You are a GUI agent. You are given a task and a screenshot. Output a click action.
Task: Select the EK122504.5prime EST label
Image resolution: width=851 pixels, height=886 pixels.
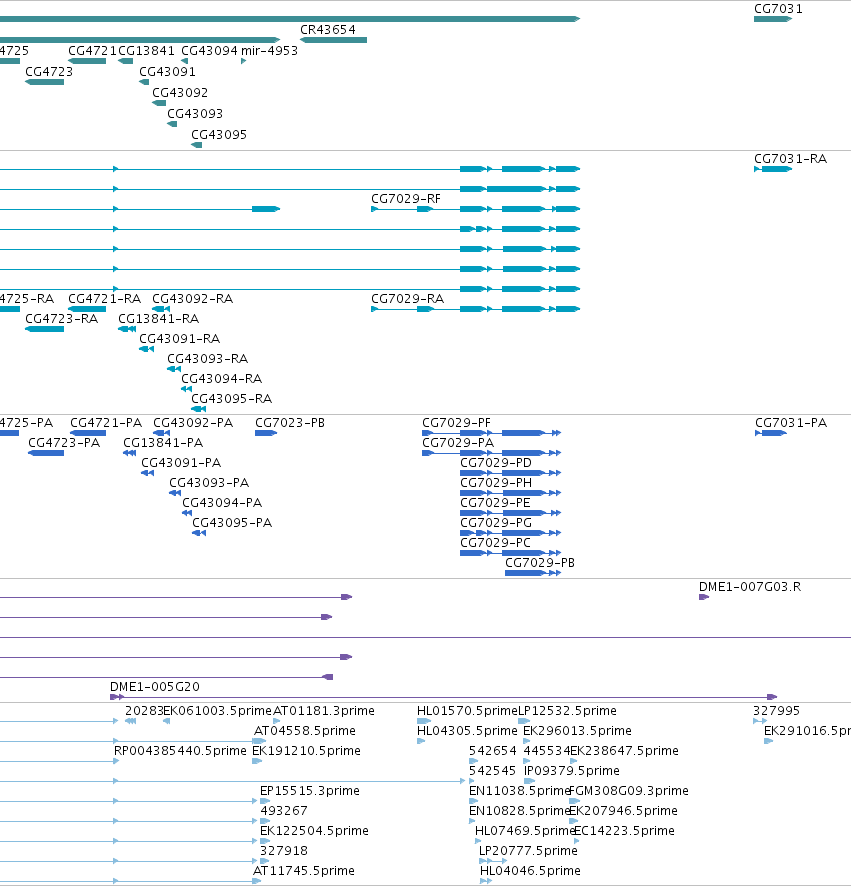click(314, 831)
